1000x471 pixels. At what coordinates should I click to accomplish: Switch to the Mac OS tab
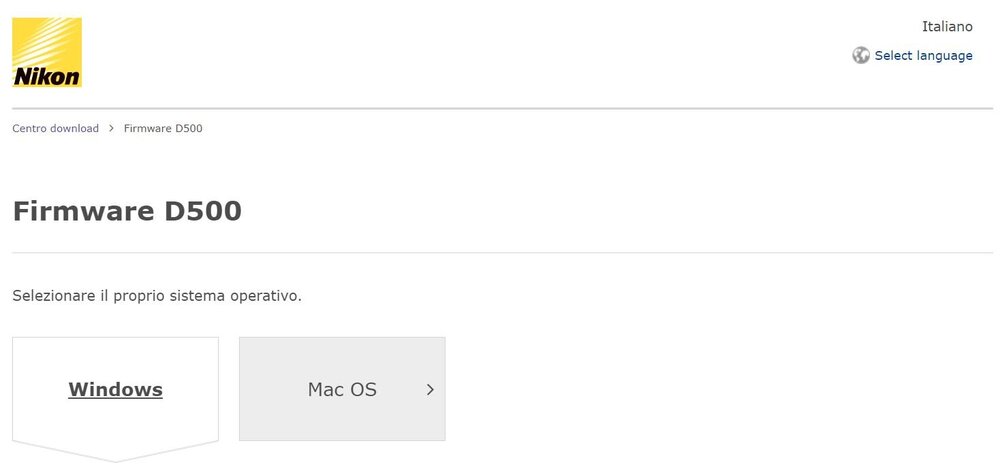pos(342,389)
